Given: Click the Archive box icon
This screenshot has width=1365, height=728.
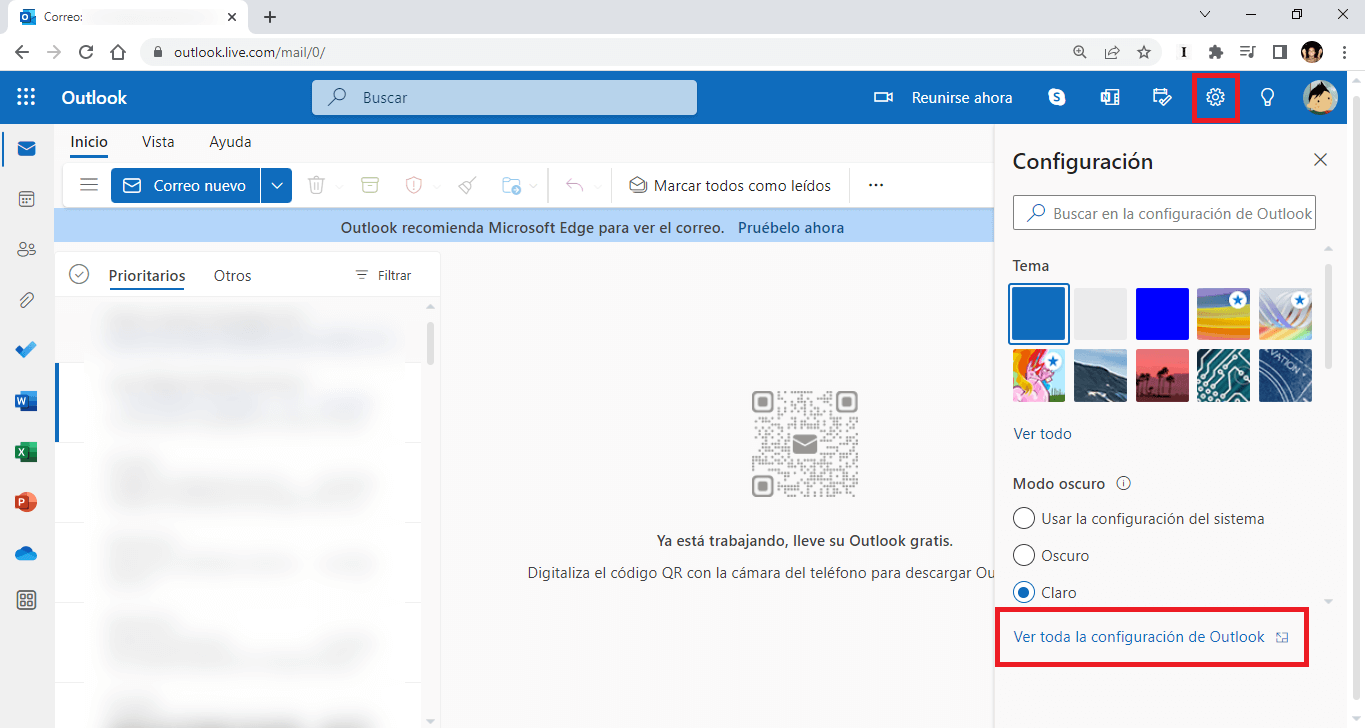Looking at the screenshot, I should click(x=370, y=185).
